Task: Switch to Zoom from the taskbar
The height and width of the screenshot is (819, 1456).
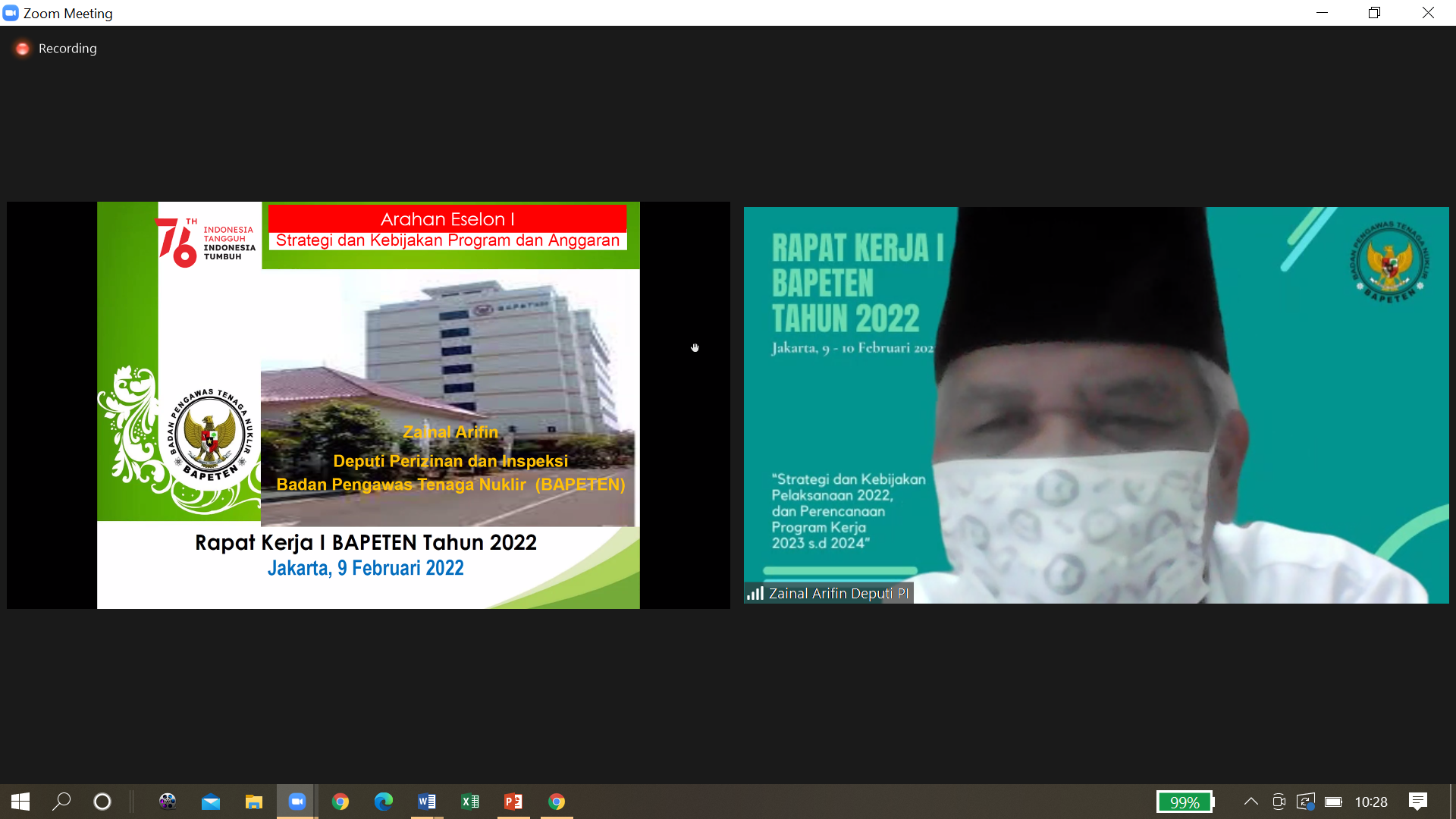Action: (x=297, y=802)
